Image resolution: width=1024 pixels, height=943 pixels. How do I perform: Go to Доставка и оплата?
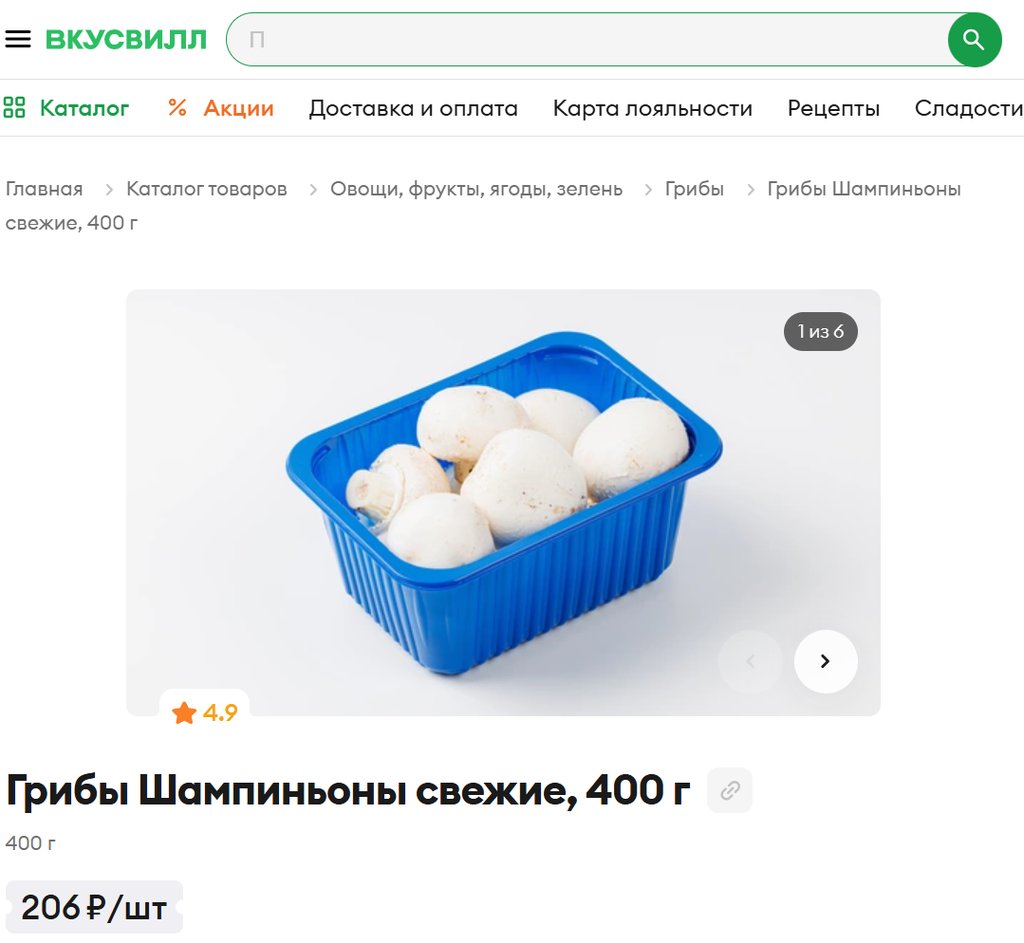coord(413,108)
